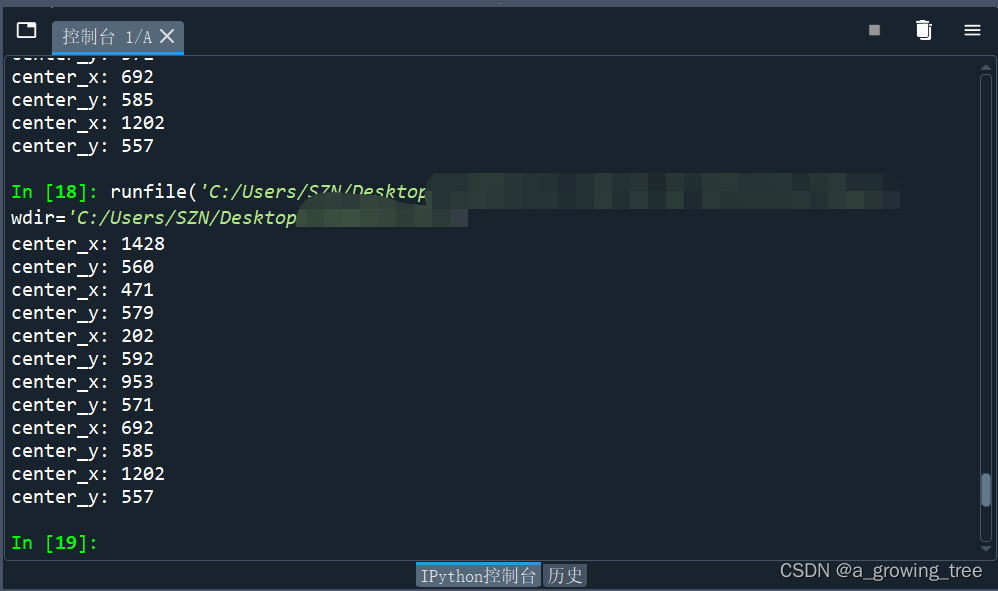Click the wdir= path line

click(x=154, y=218)
